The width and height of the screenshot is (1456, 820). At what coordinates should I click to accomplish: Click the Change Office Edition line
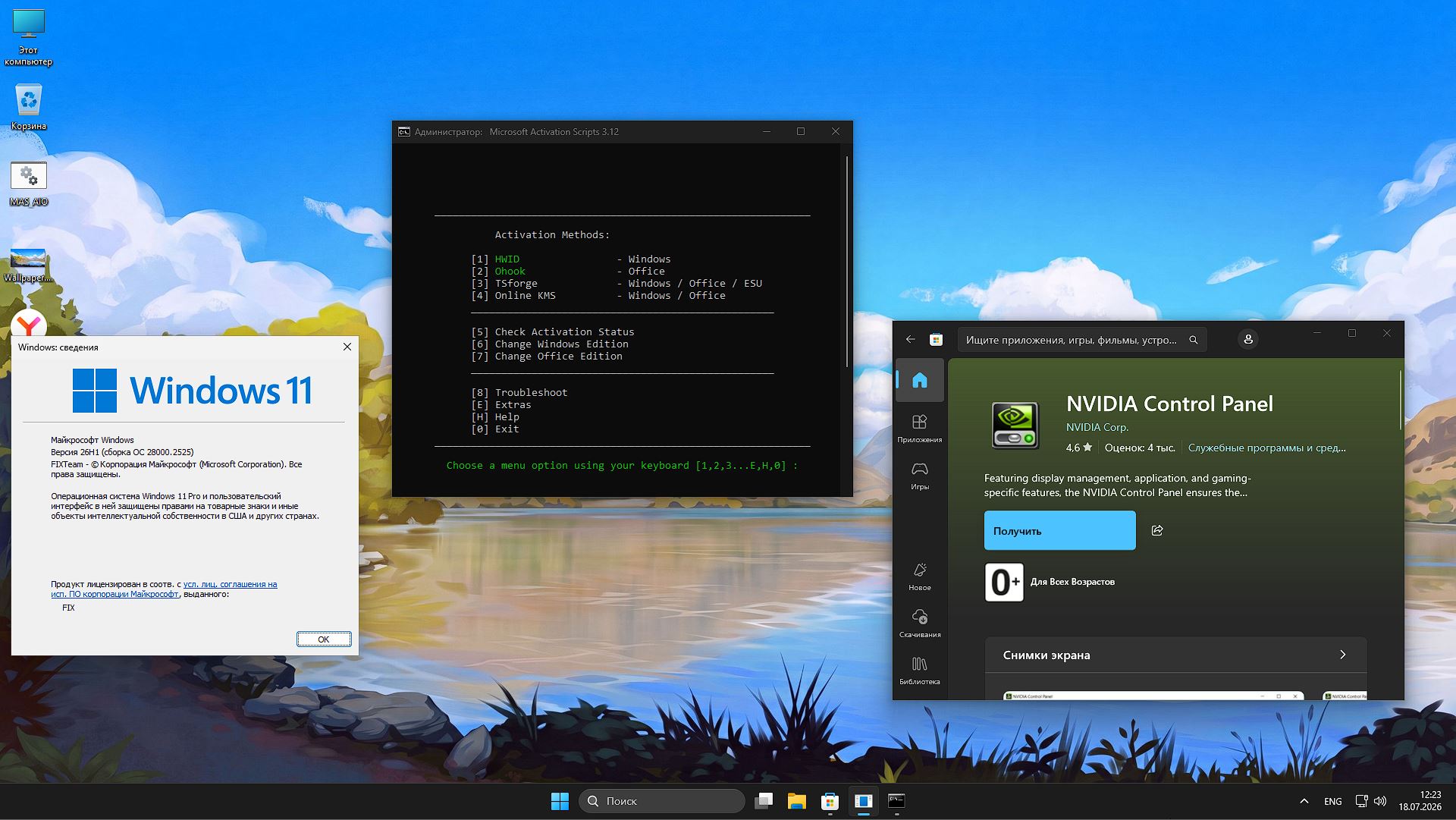click(x=547, y=356)
